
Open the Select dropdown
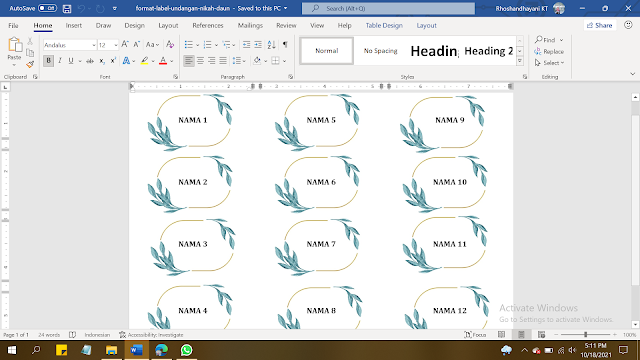point(549,63)
